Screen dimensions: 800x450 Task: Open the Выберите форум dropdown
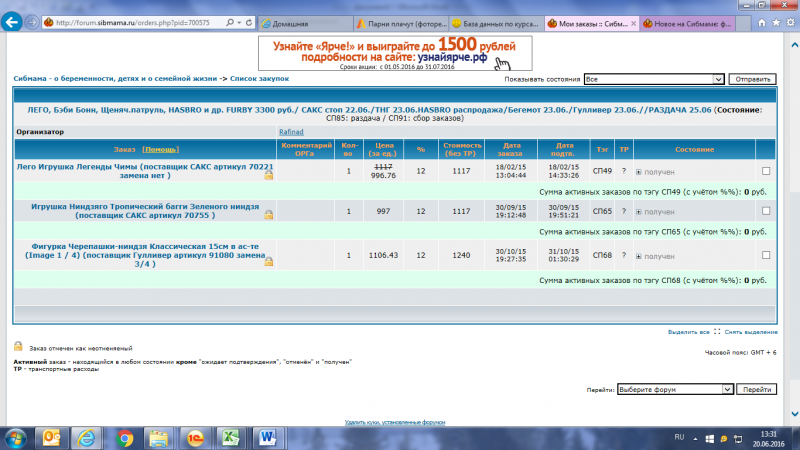[675, 389]
